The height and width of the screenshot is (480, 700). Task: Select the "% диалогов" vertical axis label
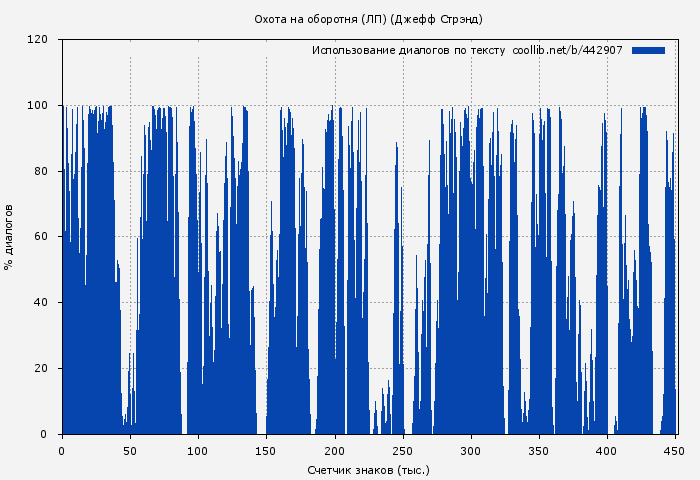pyautogui.click(x=9, y=237)
